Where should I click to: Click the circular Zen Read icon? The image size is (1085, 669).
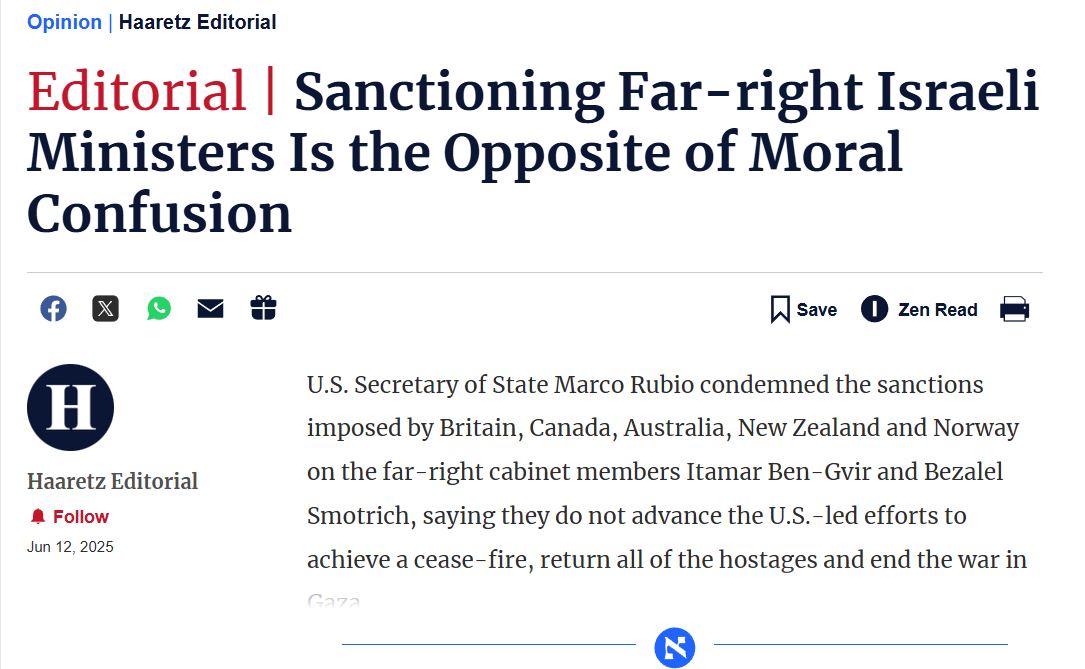[x=874, y=309]
